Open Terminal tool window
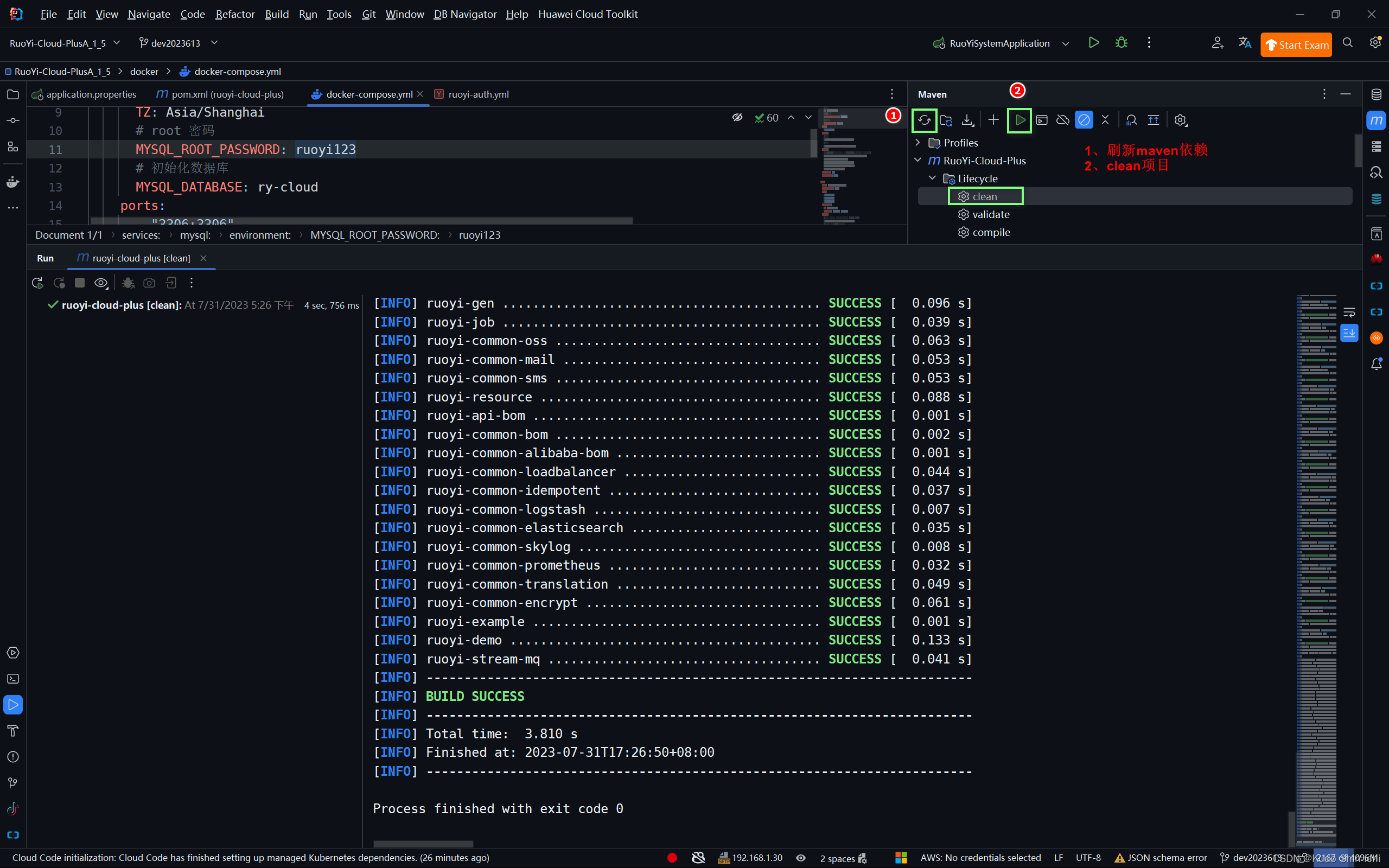The image size is (1389, 868). (12, 679)
